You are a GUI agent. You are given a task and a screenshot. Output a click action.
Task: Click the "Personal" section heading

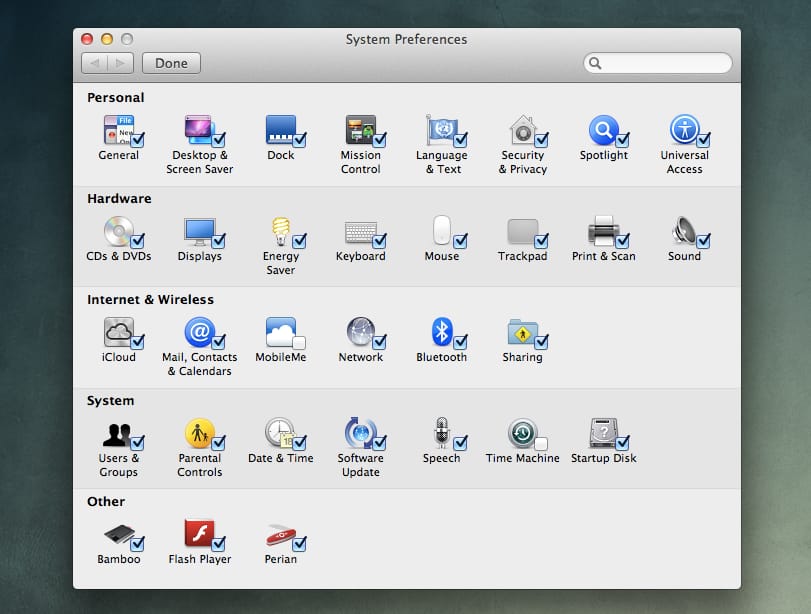tap(116, 98)
